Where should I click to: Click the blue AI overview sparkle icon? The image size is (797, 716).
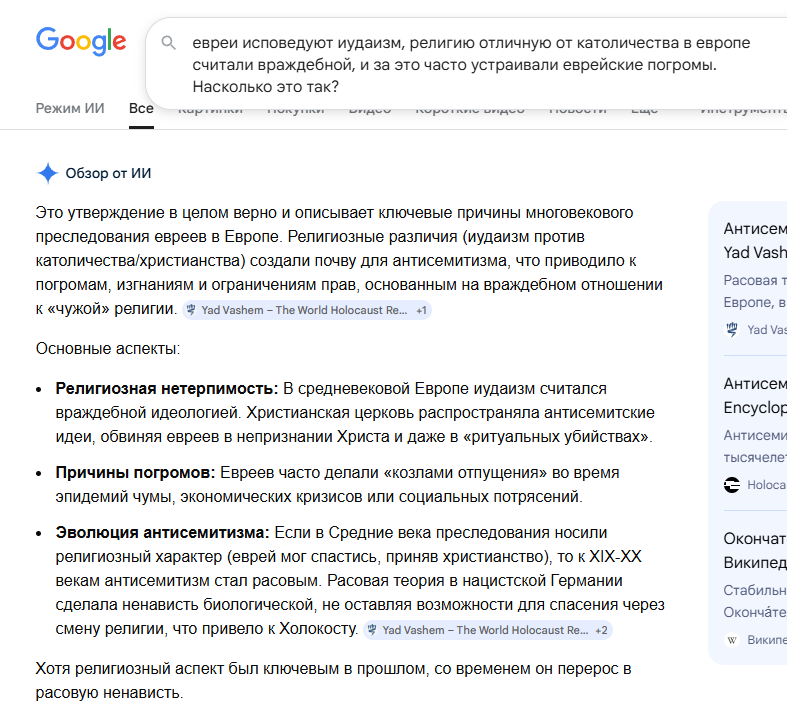(x=47, y=173)
